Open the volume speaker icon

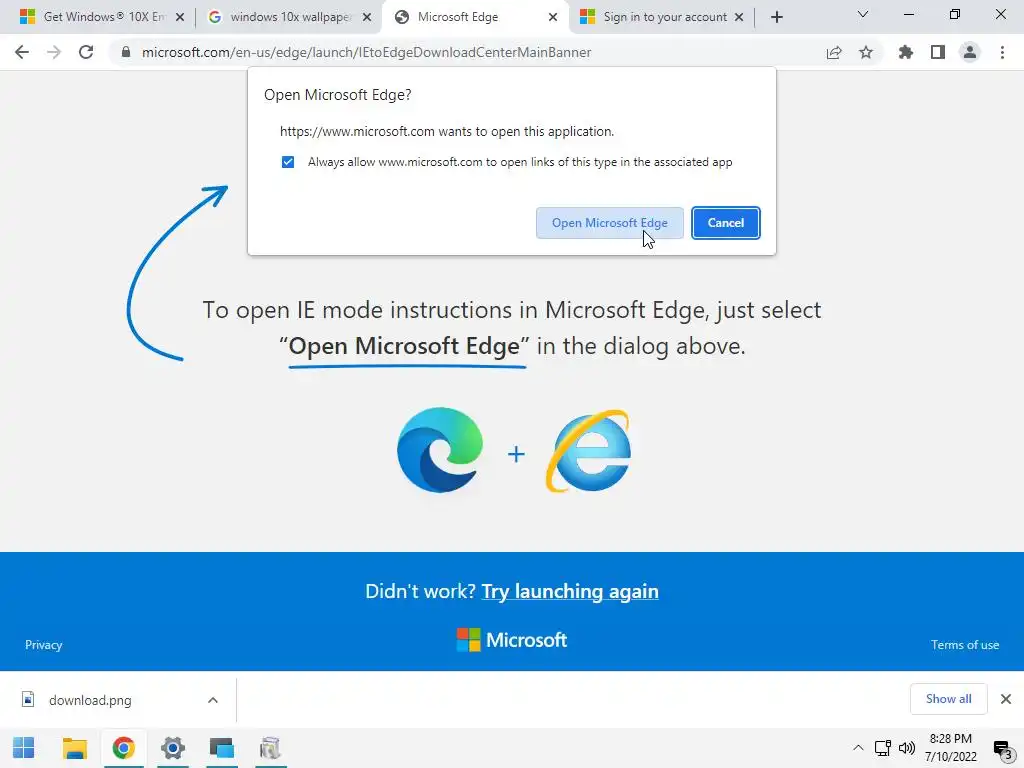tap(907, 748)
